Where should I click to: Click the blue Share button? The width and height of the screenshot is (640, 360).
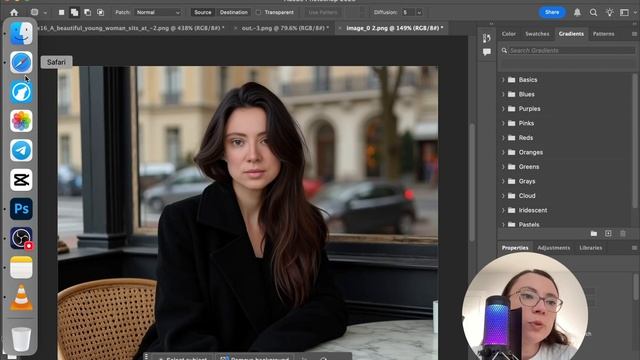coord(552,12)
